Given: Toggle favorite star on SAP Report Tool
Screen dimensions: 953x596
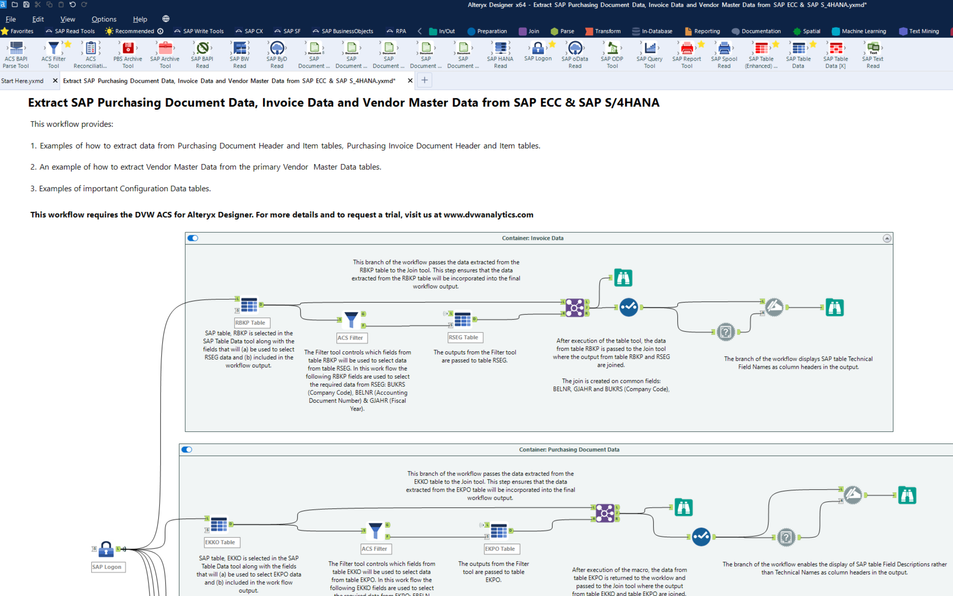Looking at the screenshot, I should coord(701,44).
